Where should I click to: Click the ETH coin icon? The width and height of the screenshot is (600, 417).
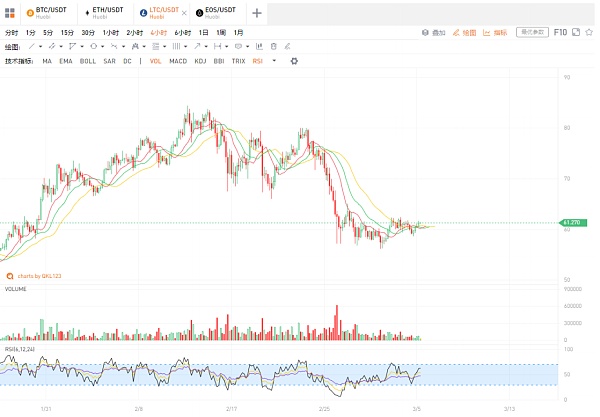click(87, 13)
